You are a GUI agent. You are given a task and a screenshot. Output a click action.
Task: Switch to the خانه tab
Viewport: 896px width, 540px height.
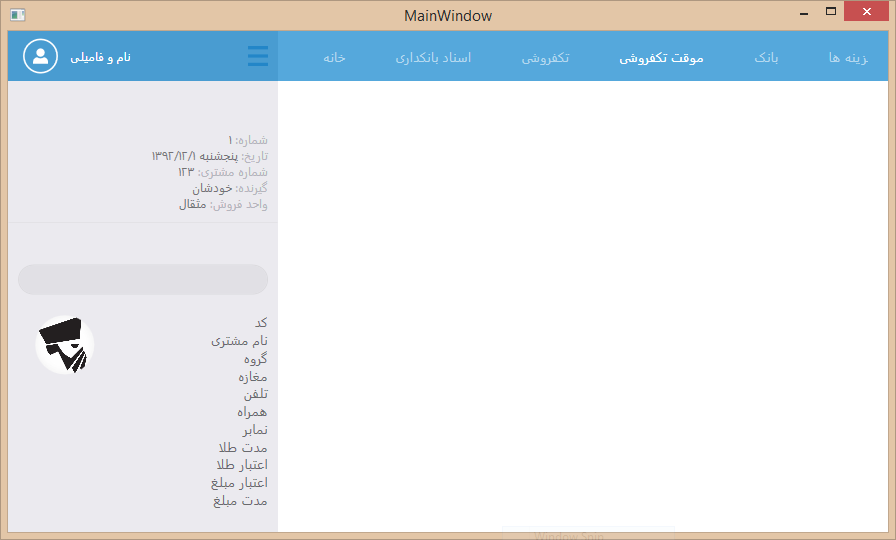click(x=334, y=58)
